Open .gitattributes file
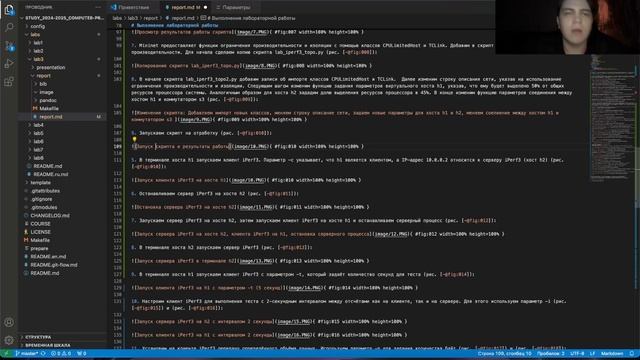640x360 pixels. click(45, 191)
